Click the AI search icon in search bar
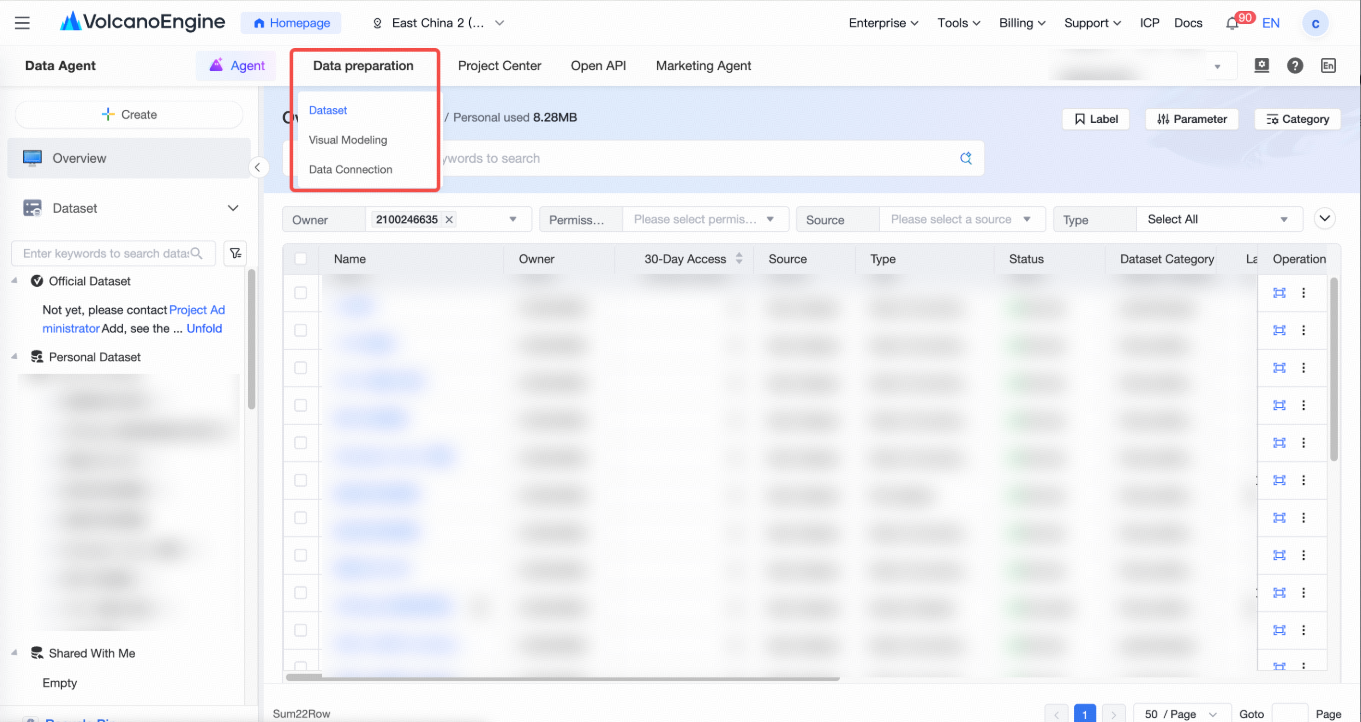Image resolution: width=1361 pixels, height=722 pixels. click(x=966, y=158)
